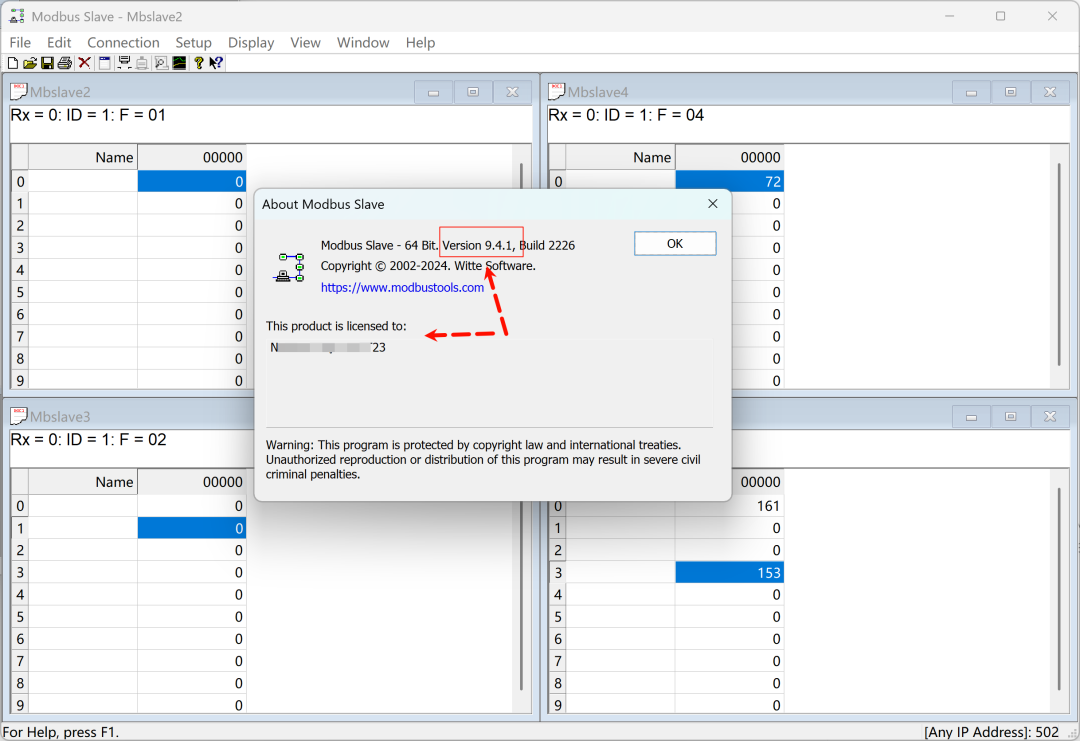Open the Connection menu
Viewport: 1080px width, 741px height.
(123, 43)
